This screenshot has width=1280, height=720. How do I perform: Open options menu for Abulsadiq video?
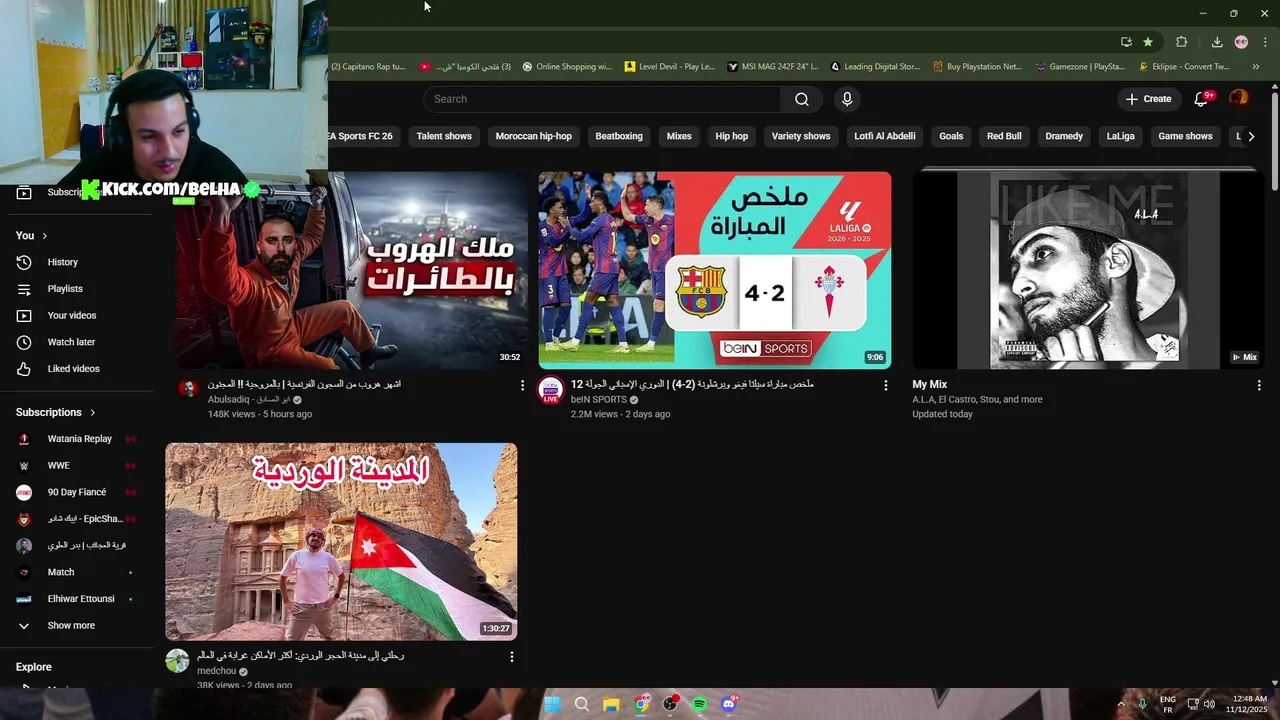pyautogui.click(x=522, y=385)
